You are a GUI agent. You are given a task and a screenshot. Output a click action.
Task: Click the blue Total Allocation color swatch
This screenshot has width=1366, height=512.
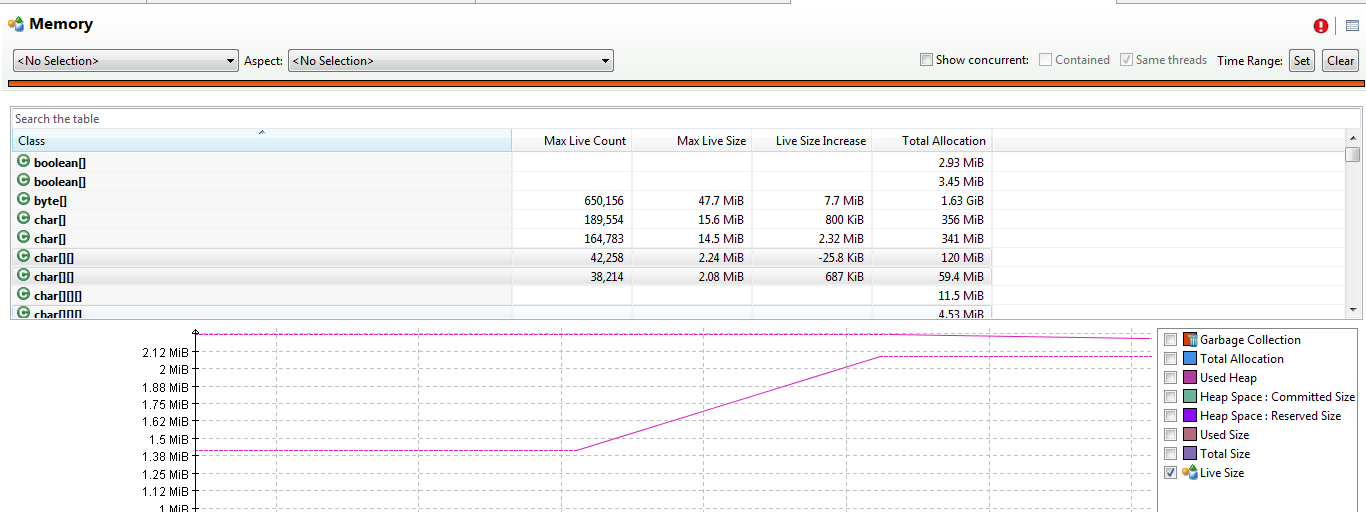(1189, 359)
